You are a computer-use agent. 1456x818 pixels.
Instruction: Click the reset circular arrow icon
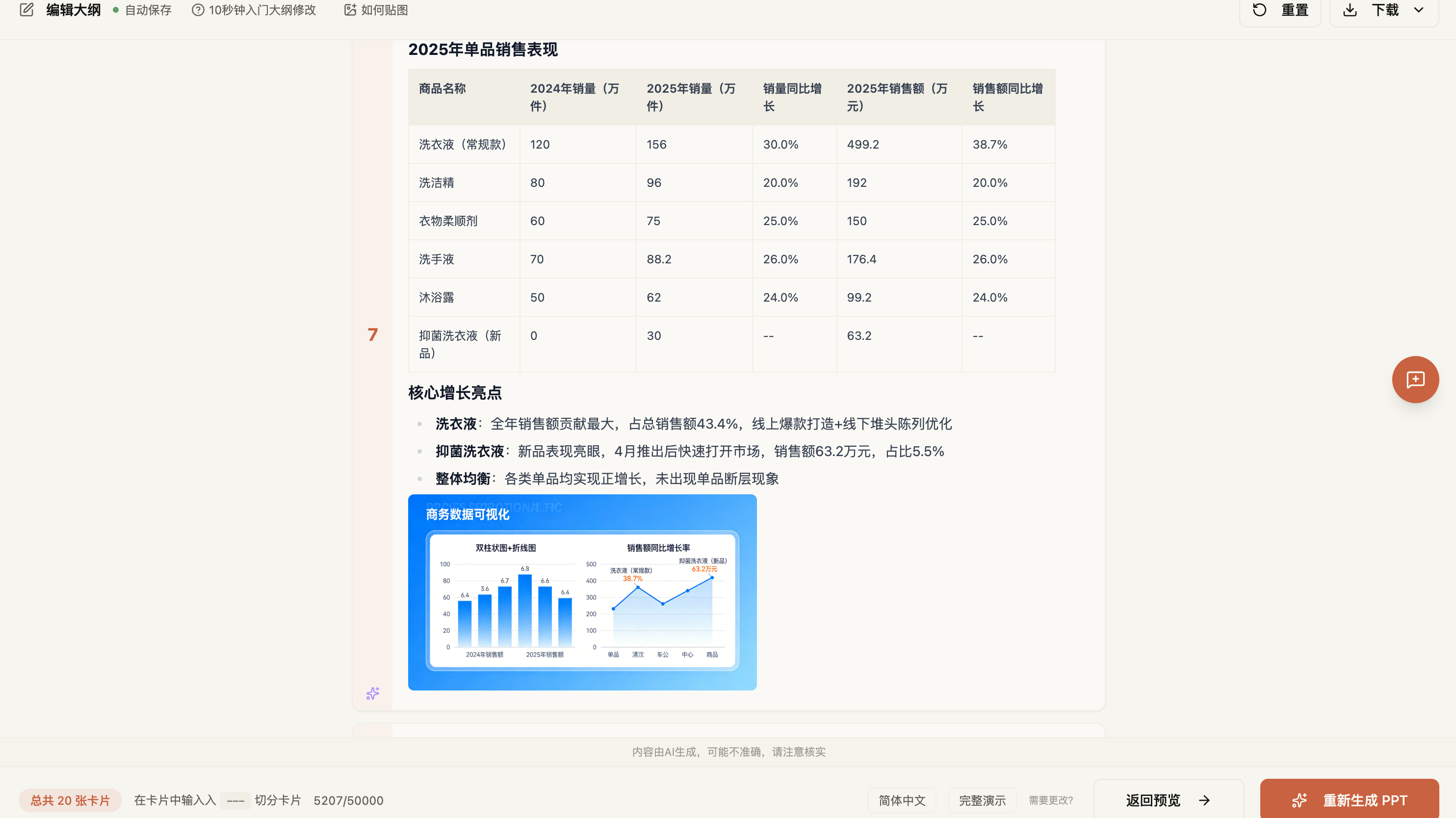point(1260,10)
